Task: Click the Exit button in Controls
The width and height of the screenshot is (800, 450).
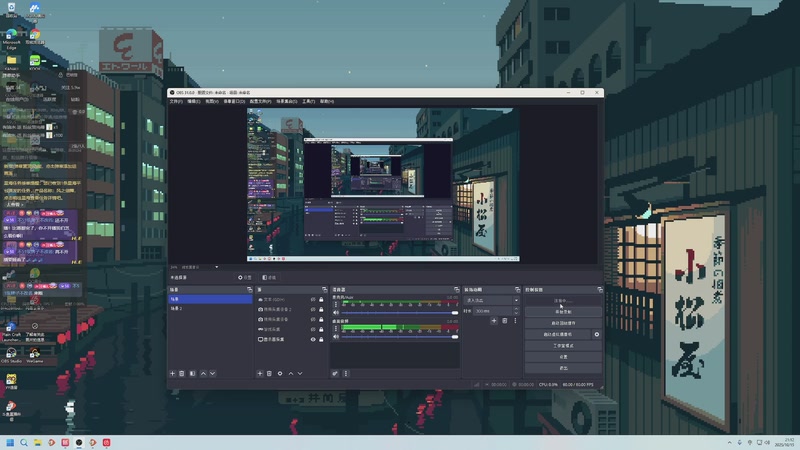Action: pyautogui.click(x=563, y=368)
